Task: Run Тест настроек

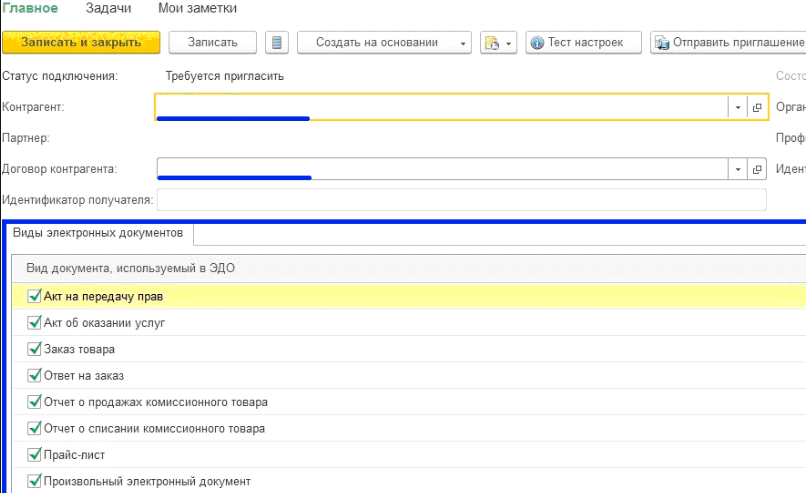Action: (x=583, y=42)
